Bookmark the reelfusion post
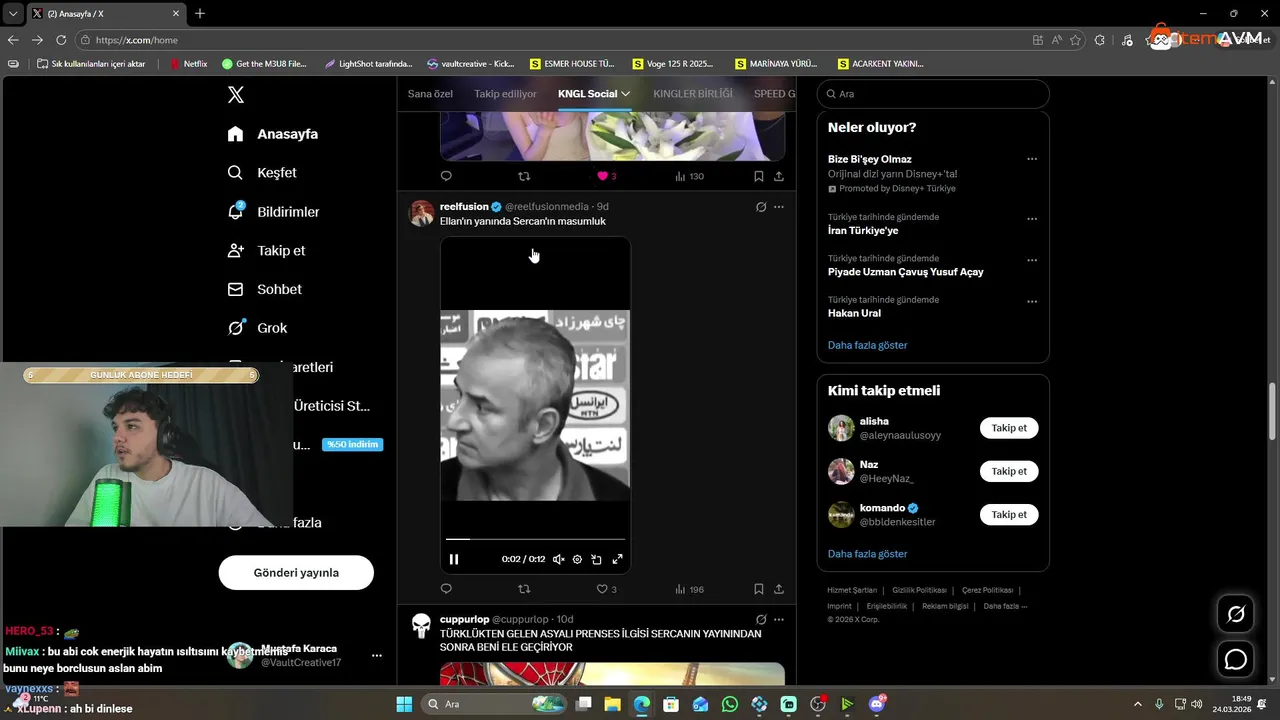Screen dimensions: 1280x720 click(758, 589)
